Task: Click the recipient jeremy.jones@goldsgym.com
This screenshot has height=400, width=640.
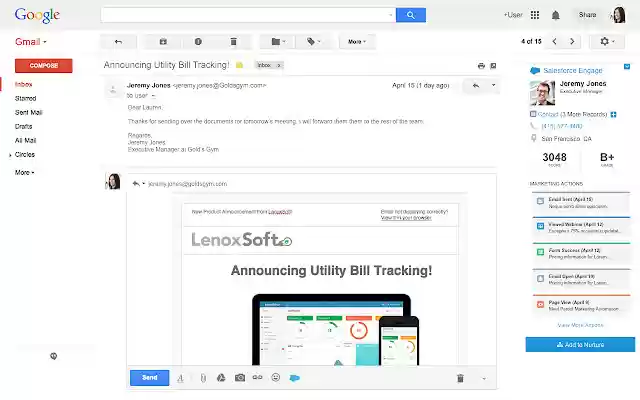Action: pyautogui.click(x=187, y=184)
